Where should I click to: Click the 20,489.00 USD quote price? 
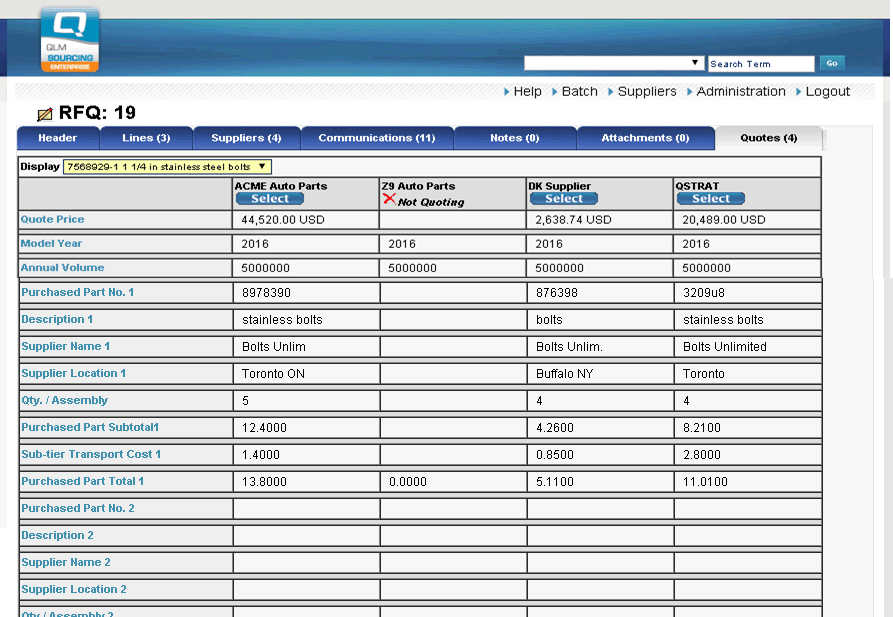724,220
